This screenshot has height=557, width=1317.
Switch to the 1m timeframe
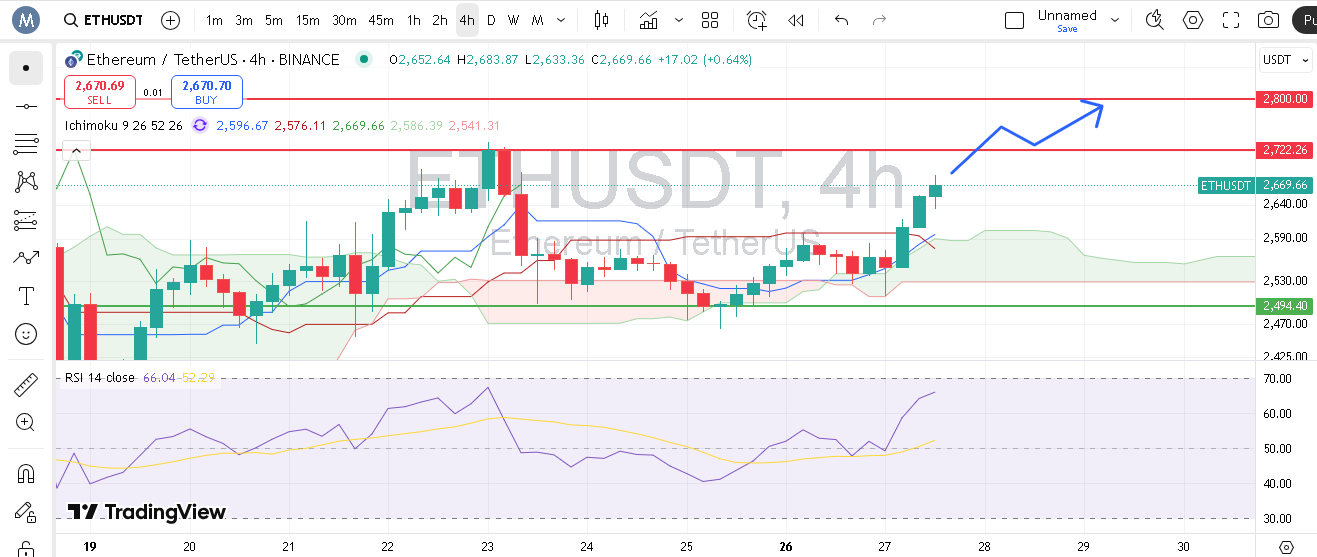(214, 20)
